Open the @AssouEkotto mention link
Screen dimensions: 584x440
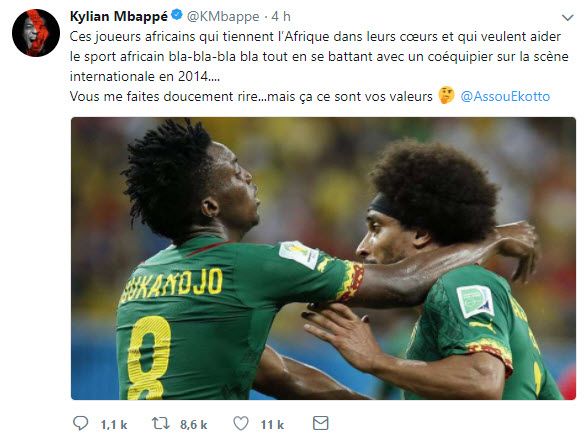click(x=505, y=96)
